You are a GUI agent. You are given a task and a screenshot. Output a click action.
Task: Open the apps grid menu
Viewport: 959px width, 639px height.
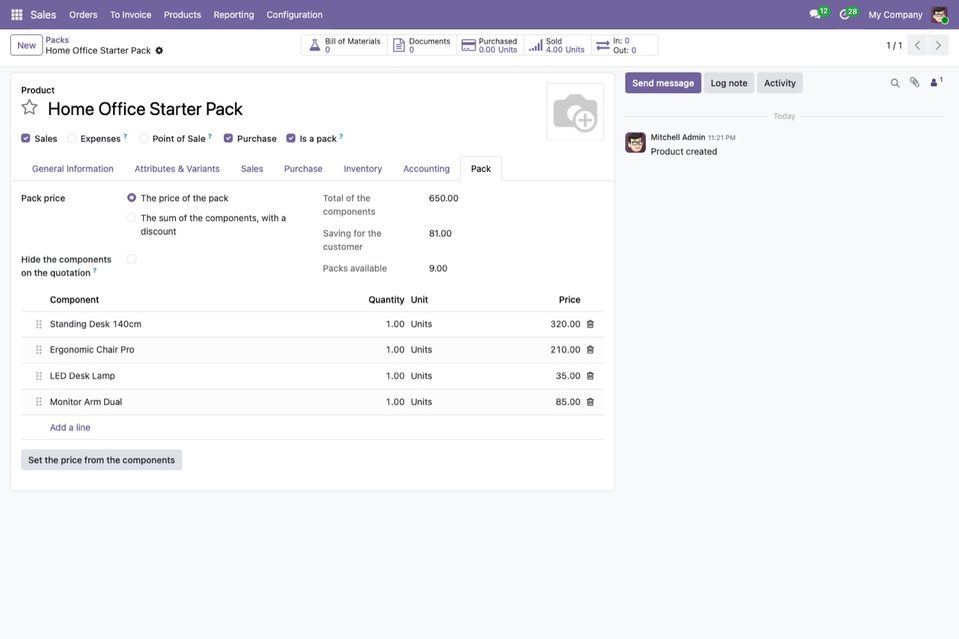[x=17, y=15]
